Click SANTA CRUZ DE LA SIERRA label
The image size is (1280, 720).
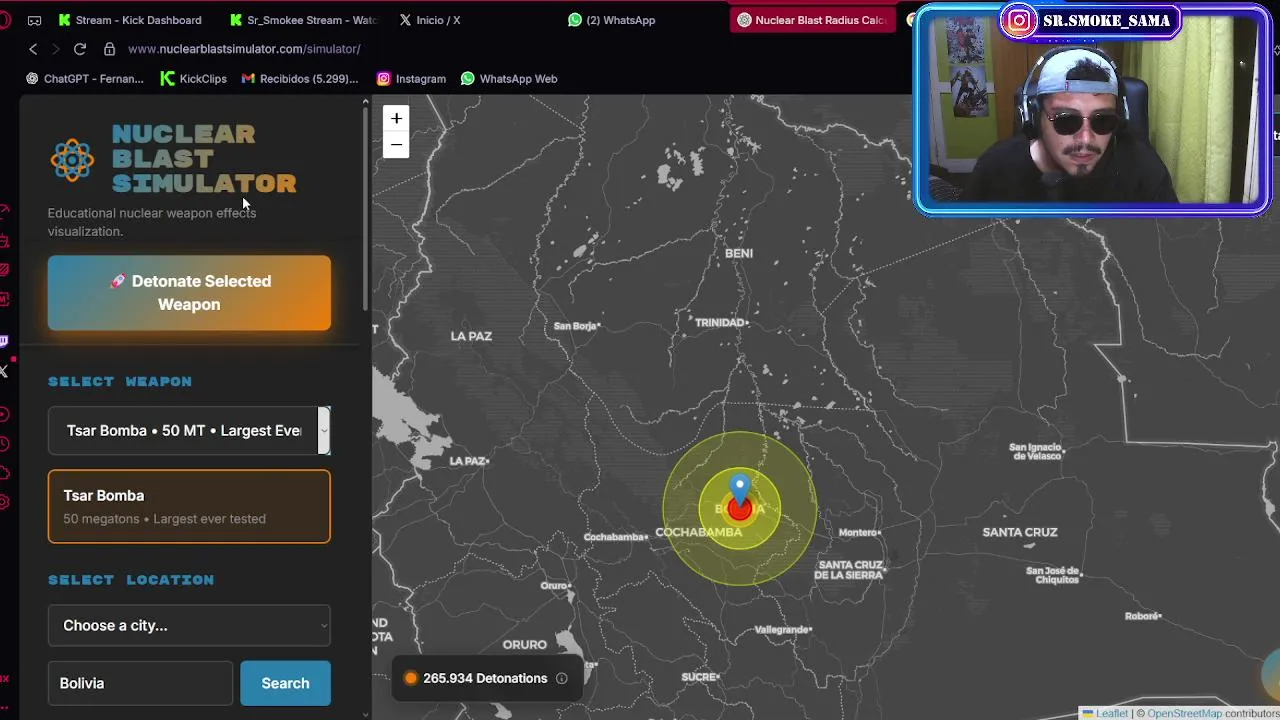tap(849, 570)
